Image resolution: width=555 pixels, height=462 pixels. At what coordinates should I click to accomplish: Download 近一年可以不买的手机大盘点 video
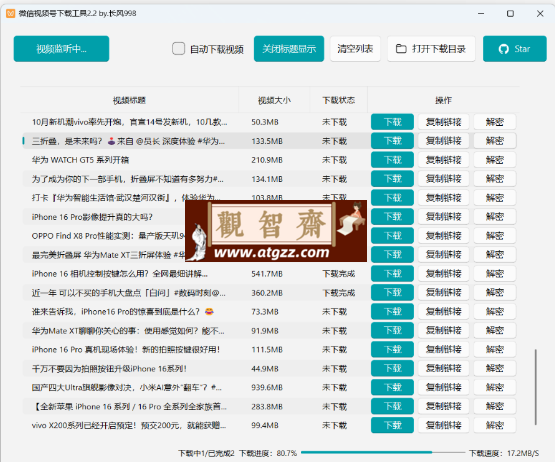click(x=392, y=292)
